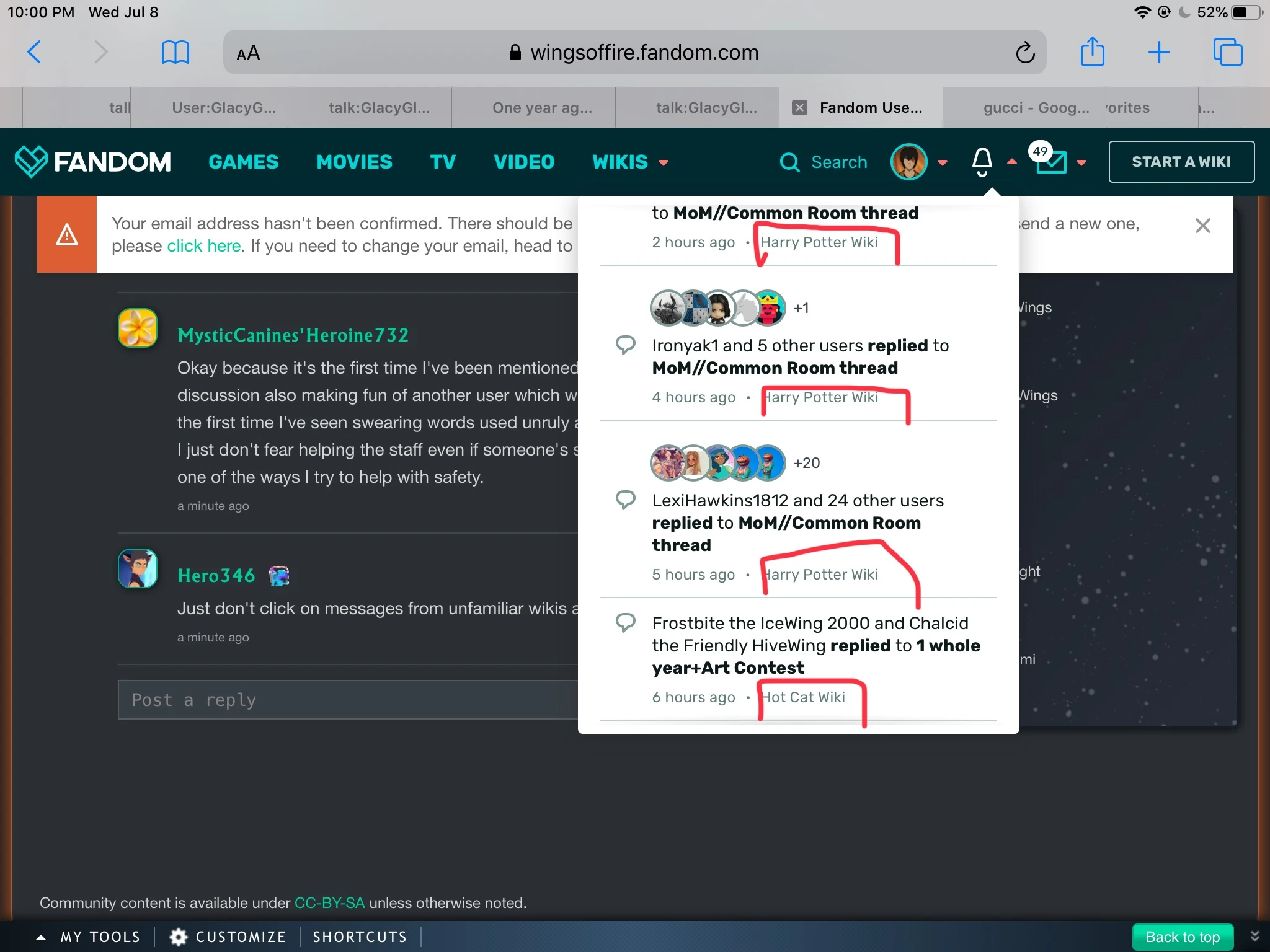Switch to the gucci - Google tab
Image resolution: width=1270 pixels, height=952 pixels.
point(1036,108)
